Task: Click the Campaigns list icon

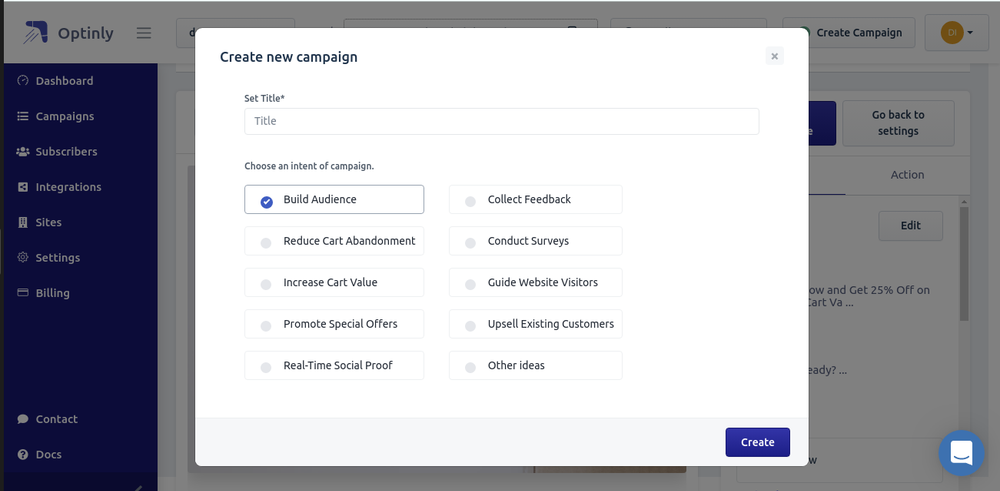Action: coord(23,116)
